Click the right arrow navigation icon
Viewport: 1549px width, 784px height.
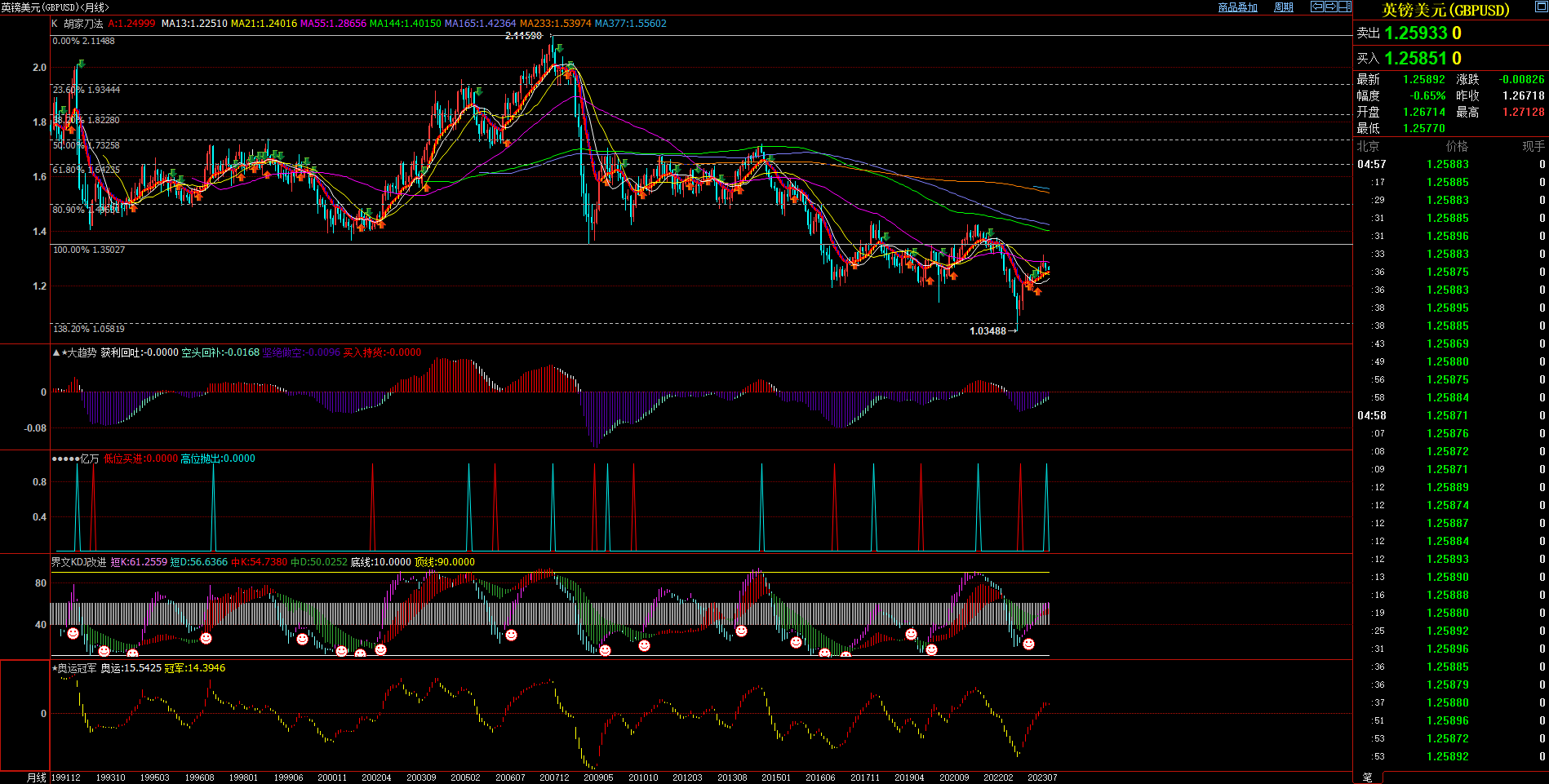(1331, 7)
